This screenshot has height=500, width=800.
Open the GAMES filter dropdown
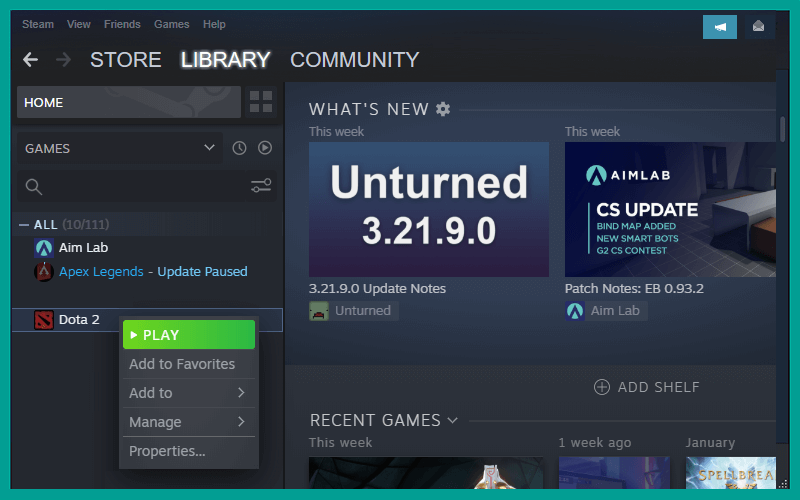point(120,148)
